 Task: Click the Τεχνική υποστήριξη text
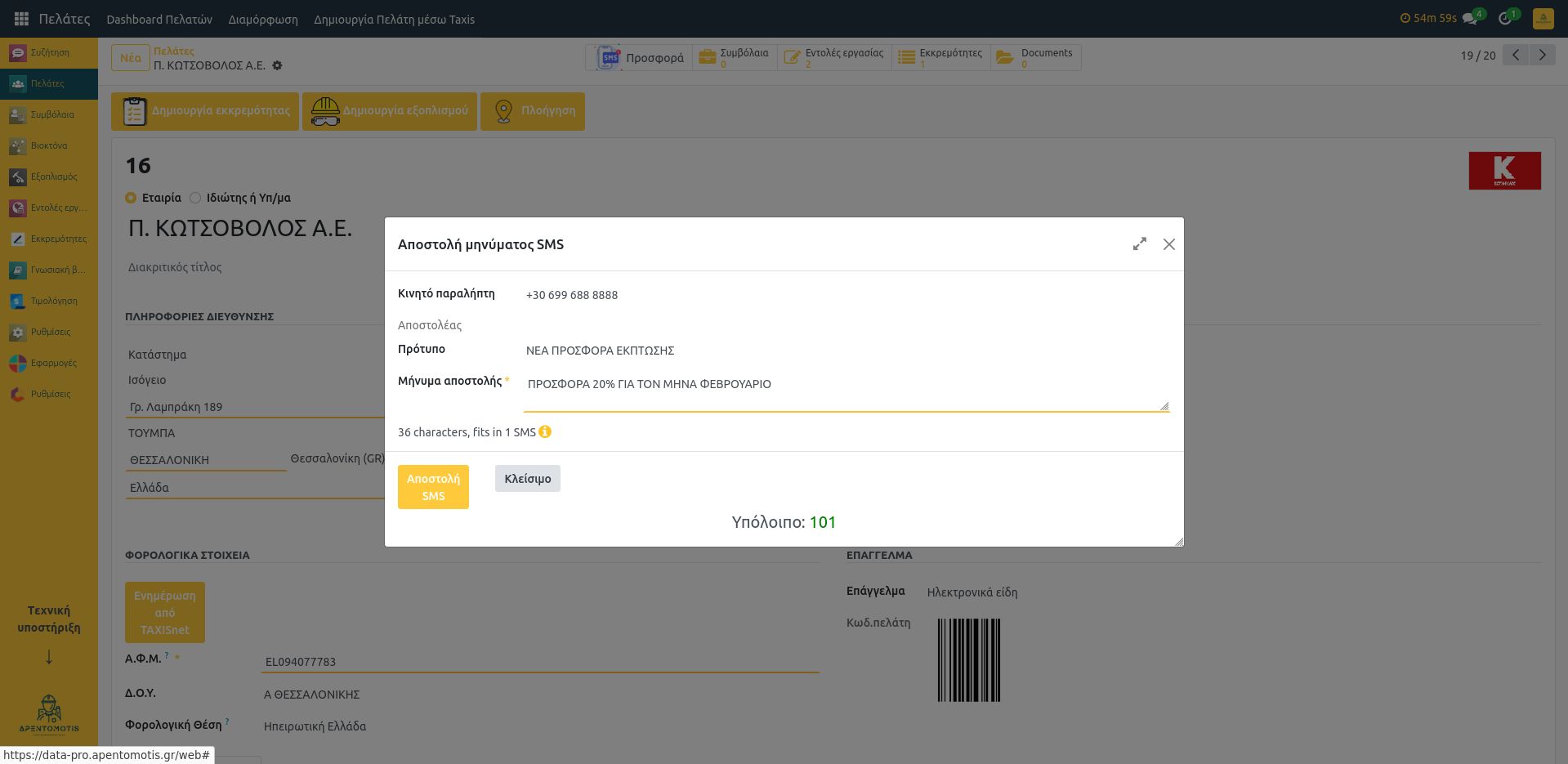(x=49, y=619)
